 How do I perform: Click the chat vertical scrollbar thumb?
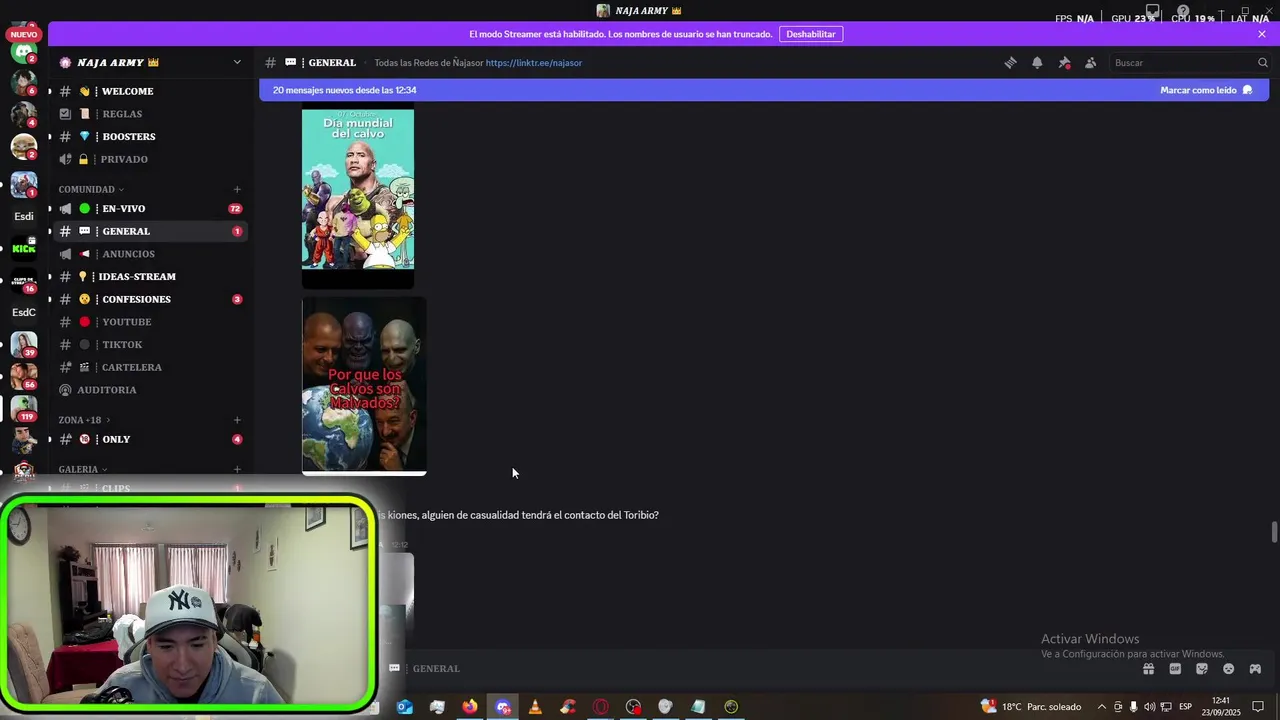[x=1274, y=532]
